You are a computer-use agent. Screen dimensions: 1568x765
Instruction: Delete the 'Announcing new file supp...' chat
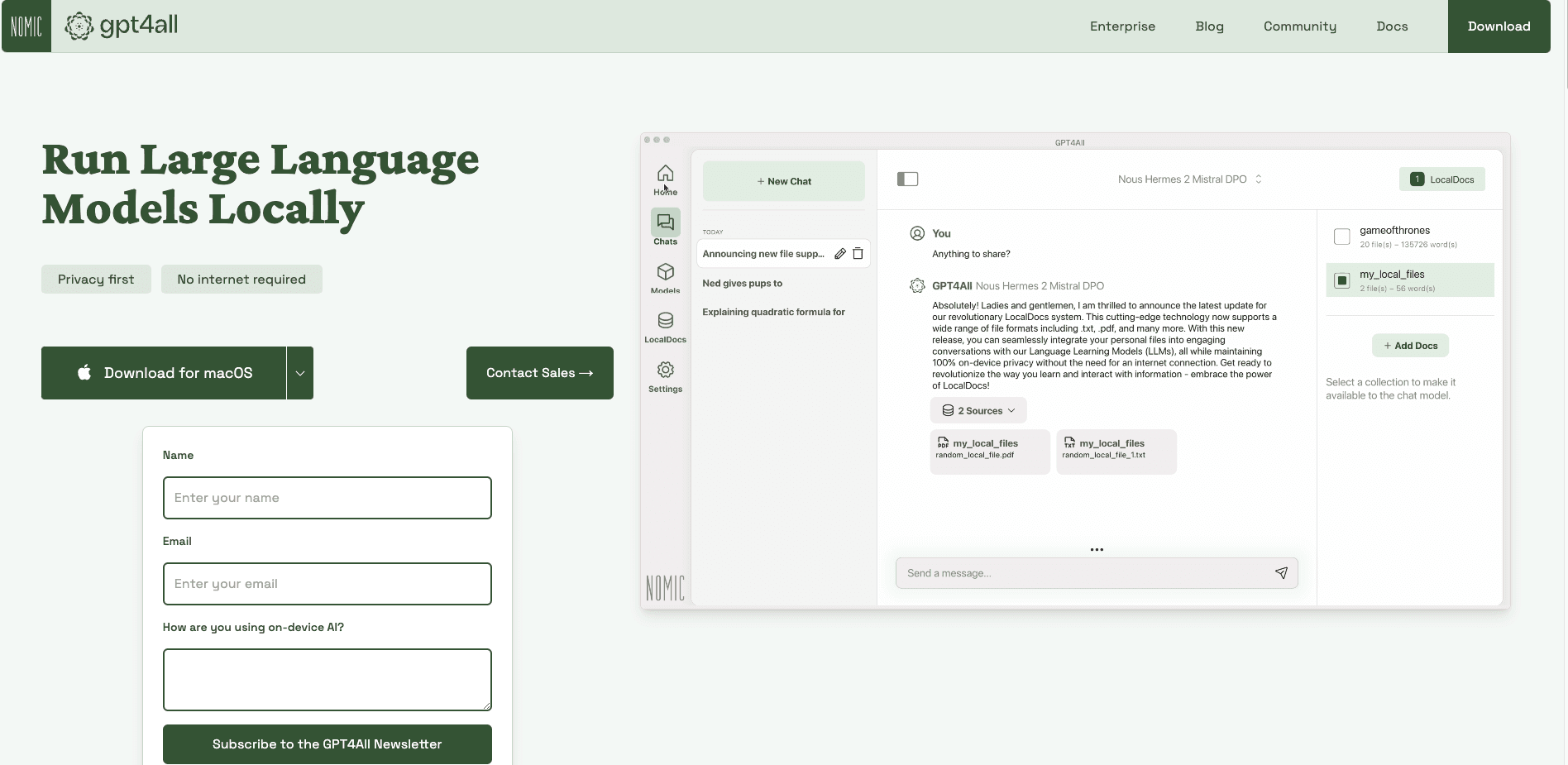tap(858, 254)
